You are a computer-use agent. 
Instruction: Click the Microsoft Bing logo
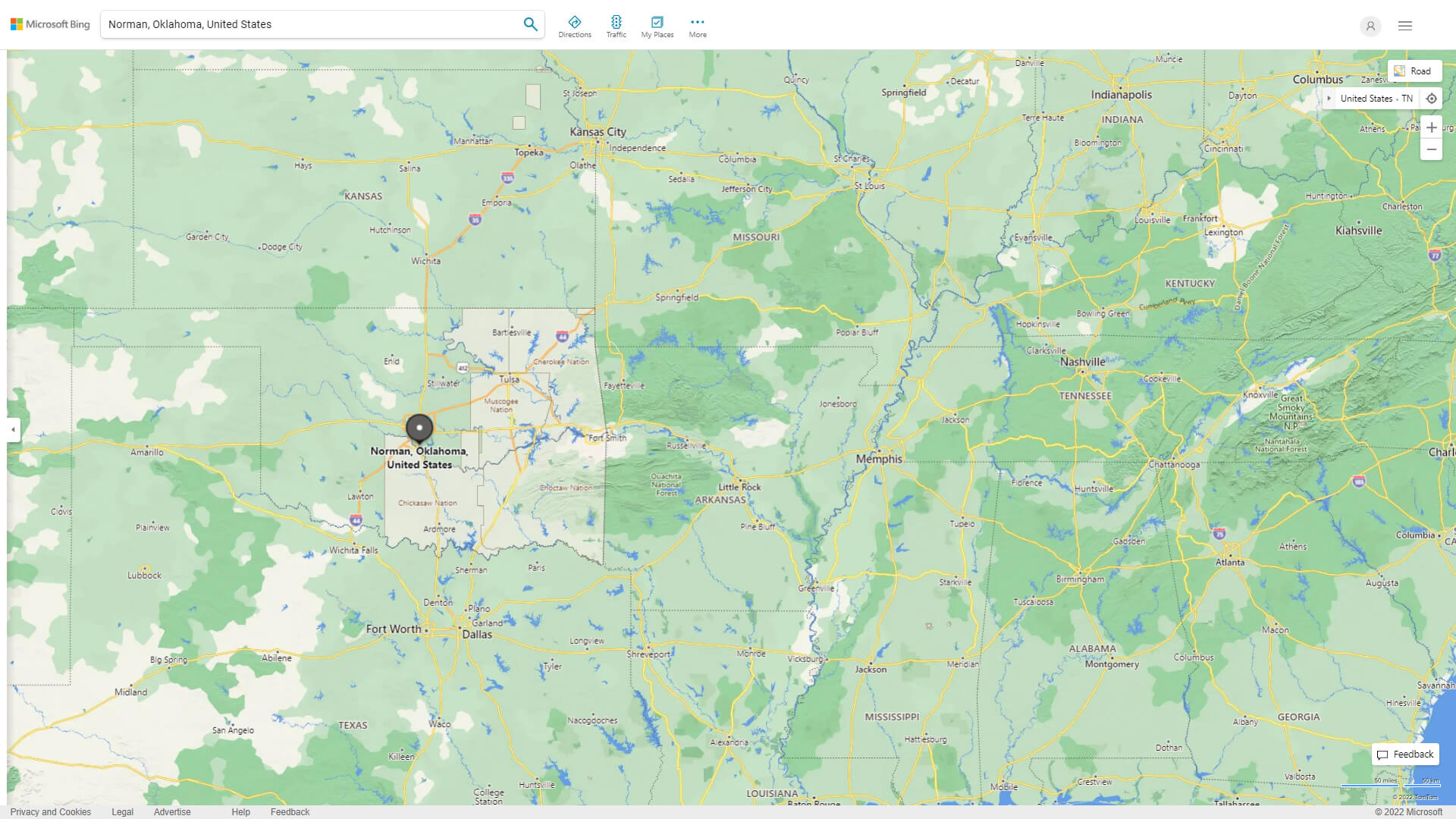49,24
